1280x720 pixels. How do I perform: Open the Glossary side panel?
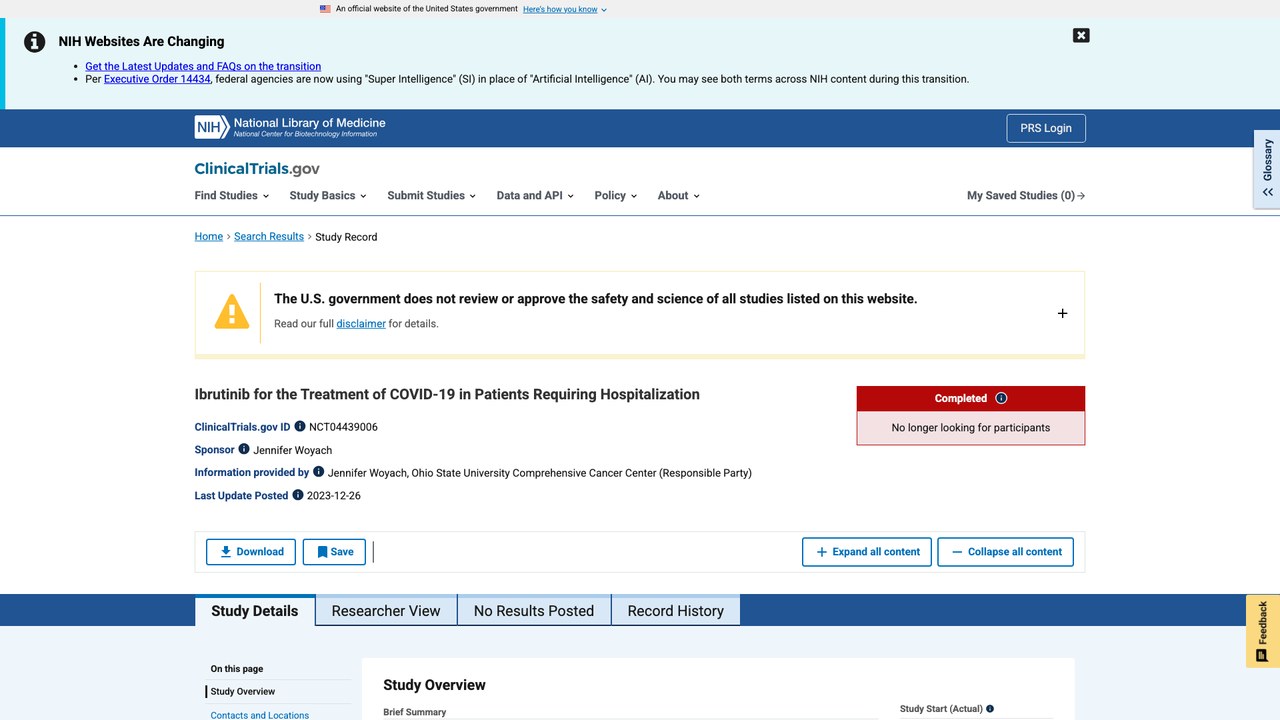coord(1267,169)
